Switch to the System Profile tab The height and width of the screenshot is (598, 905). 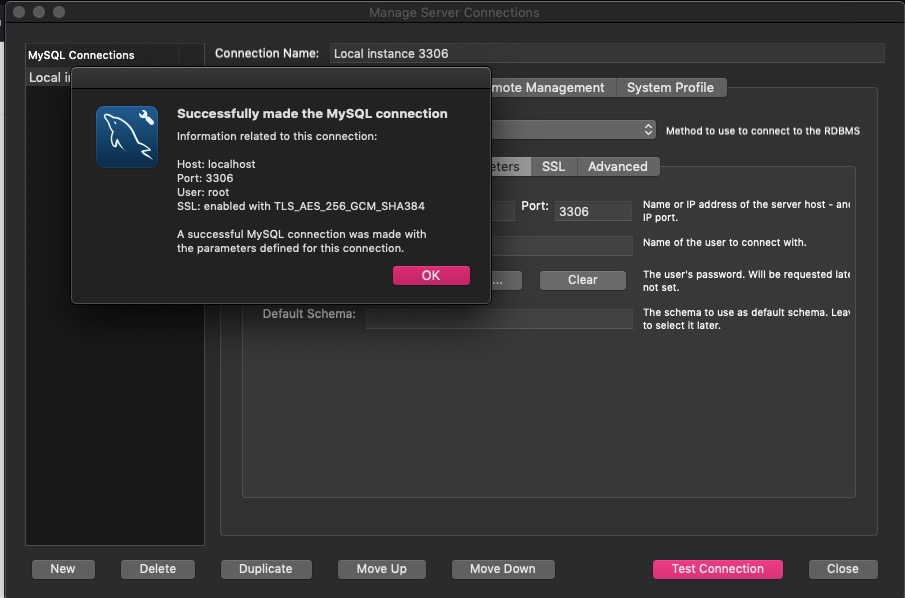(x=671, y=88)
